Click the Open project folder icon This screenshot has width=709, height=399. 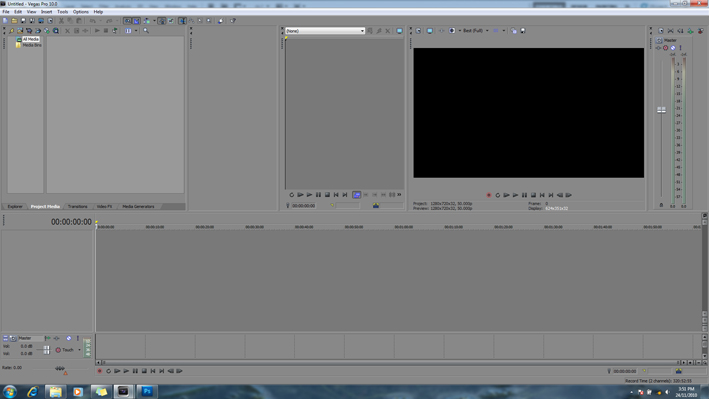(x=14, y=21)
